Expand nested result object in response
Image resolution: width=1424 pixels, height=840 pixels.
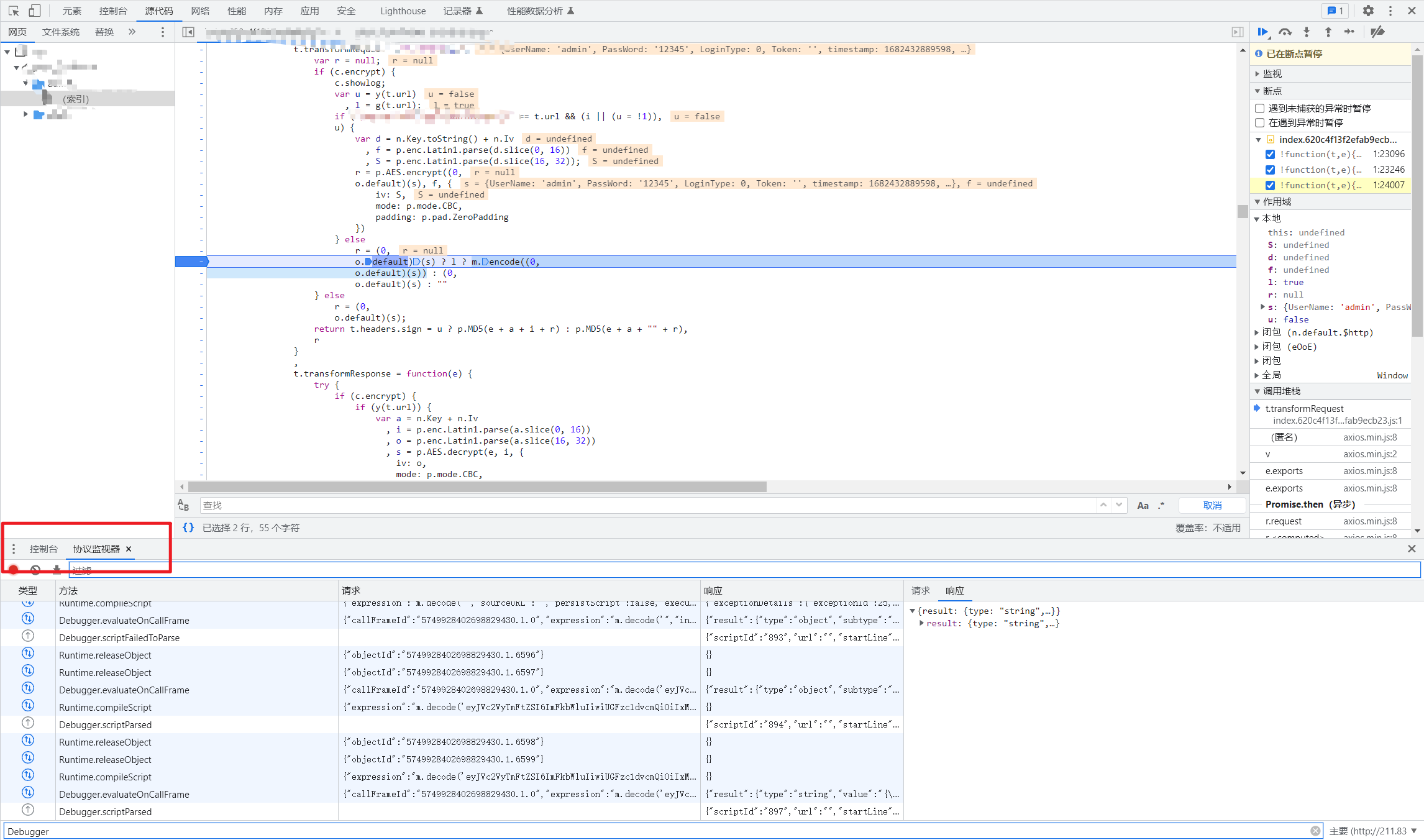point(922,623)
